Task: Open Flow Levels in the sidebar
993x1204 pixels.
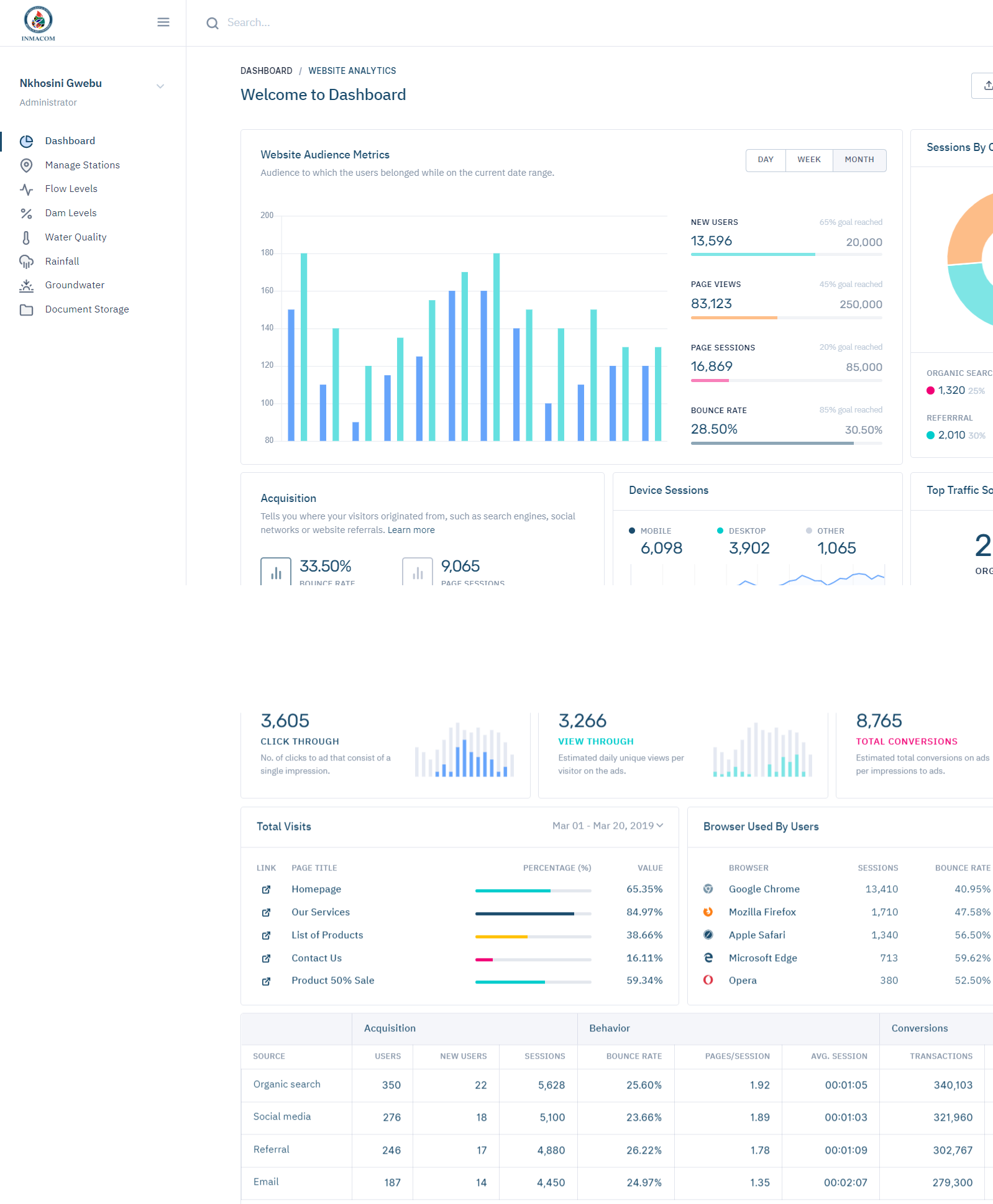Action: click(x=71, y=189)
